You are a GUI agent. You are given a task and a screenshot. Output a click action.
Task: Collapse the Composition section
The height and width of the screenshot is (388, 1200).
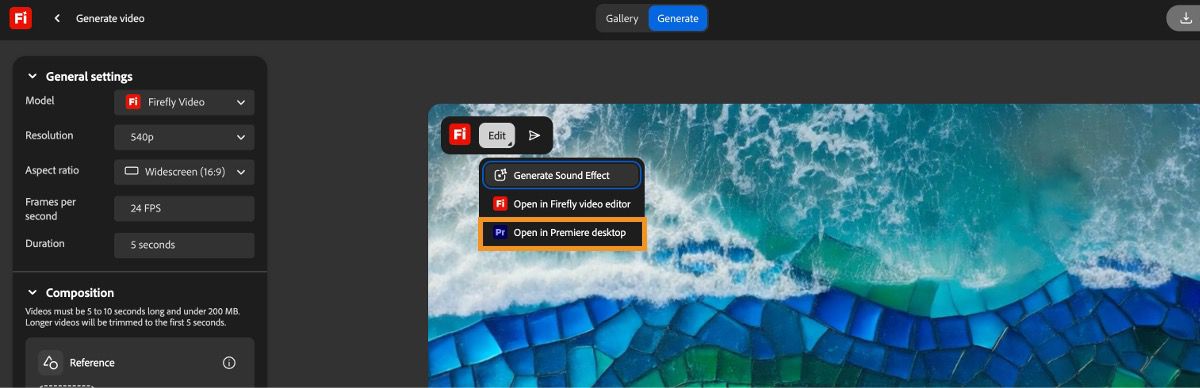click(32, 293)
